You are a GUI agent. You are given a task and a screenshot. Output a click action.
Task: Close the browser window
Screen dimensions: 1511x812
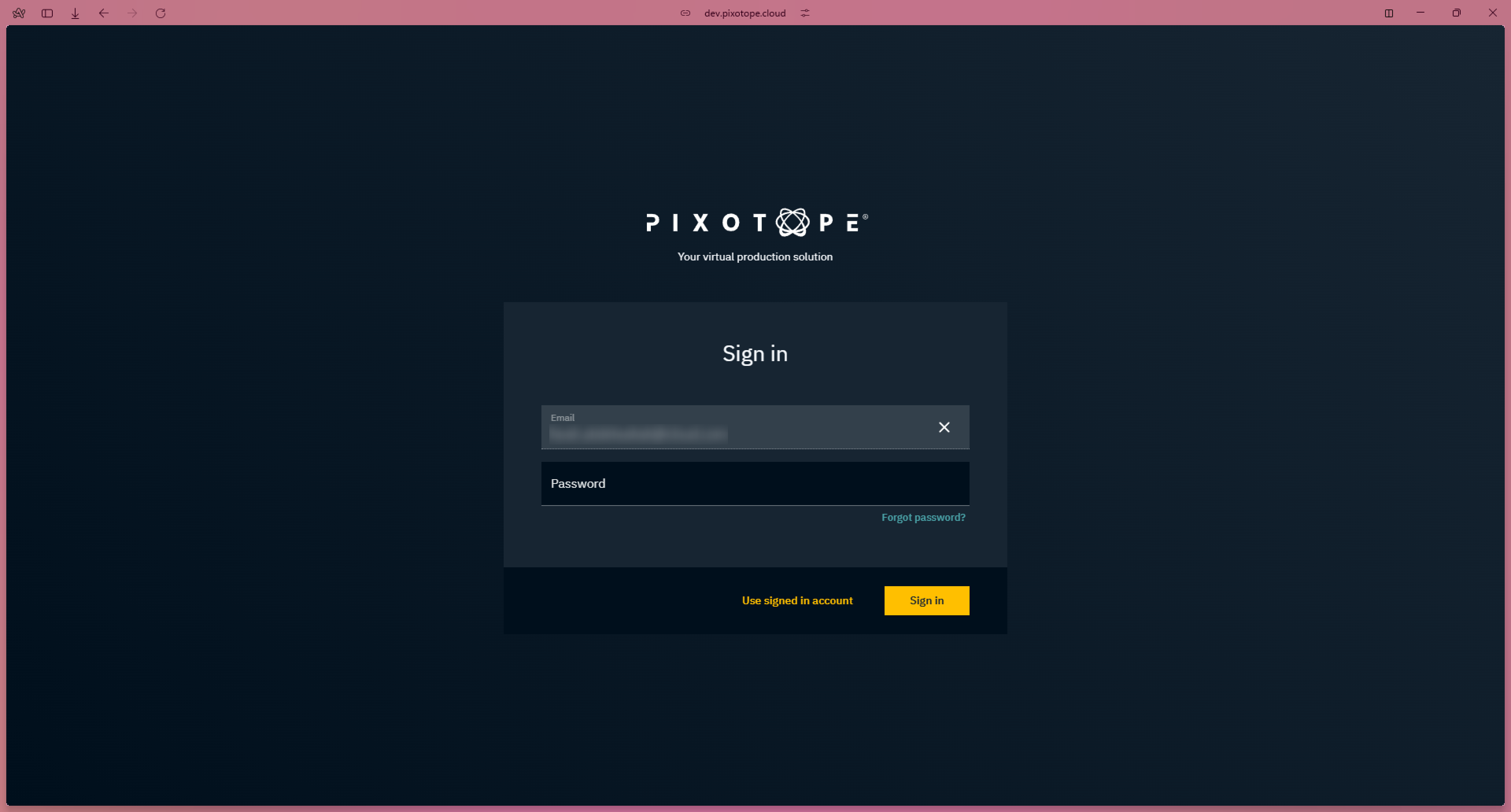click(1492, 13)
